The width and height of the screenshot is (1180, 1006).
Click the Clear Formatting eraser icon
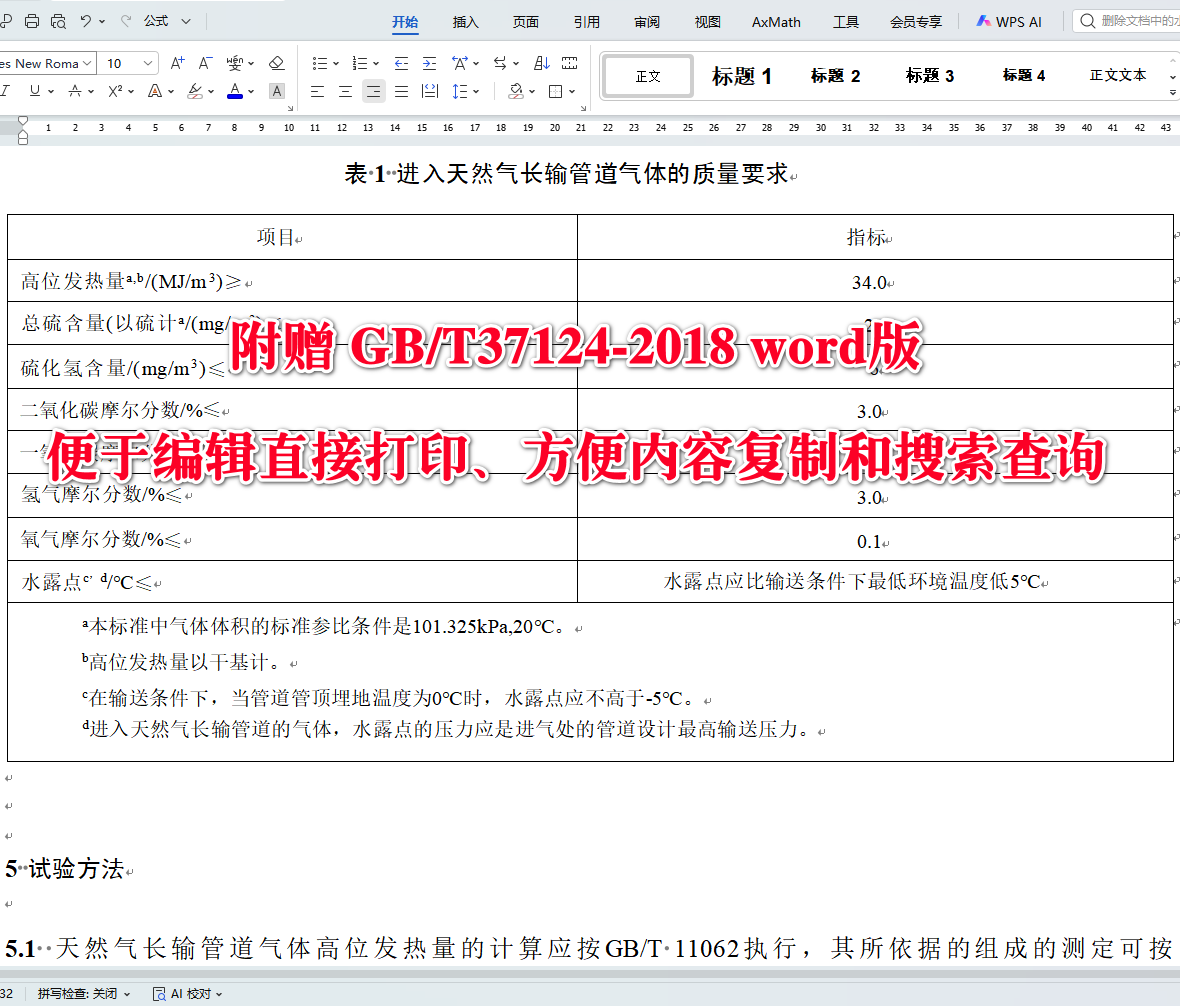pos(277,62)
